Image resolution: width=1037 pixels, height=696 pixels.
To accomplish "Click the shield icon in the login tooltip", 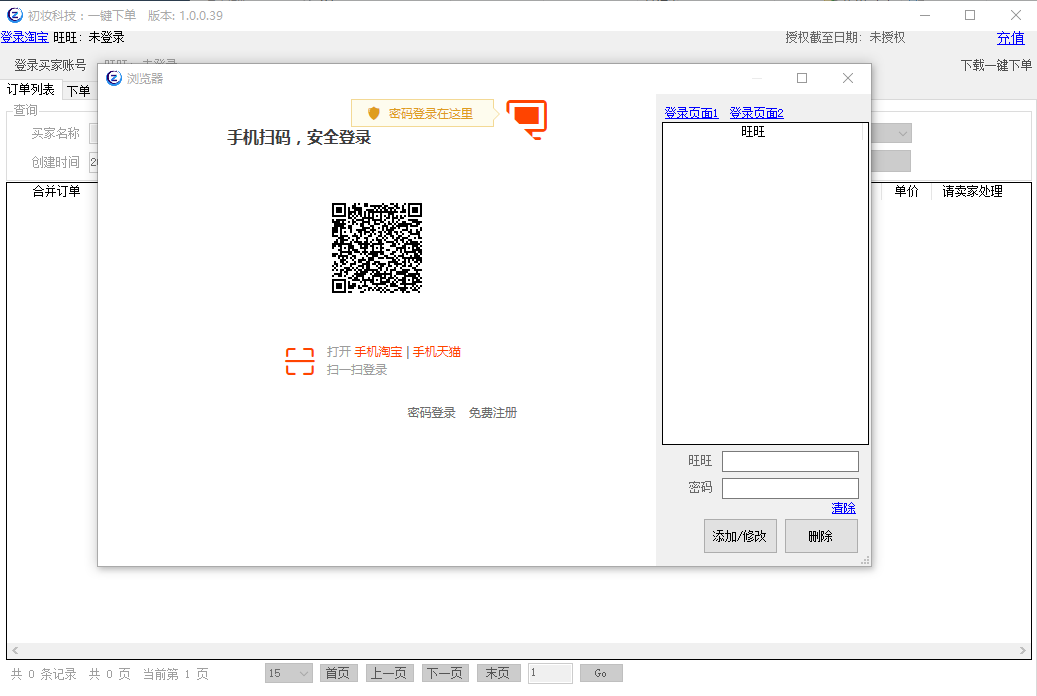I will coord(374,114).
